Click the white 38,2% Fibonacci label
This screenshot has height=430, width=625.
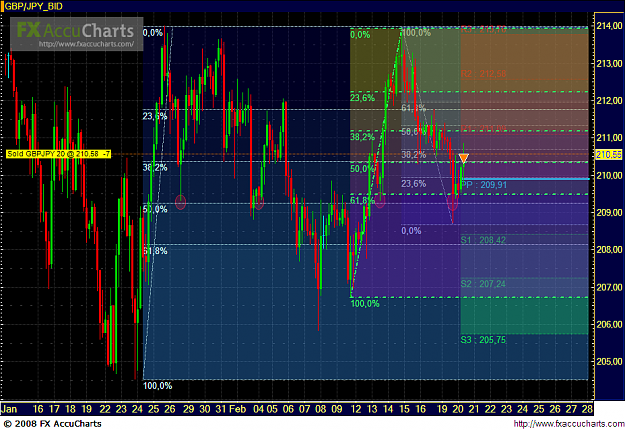coord(155,168)
